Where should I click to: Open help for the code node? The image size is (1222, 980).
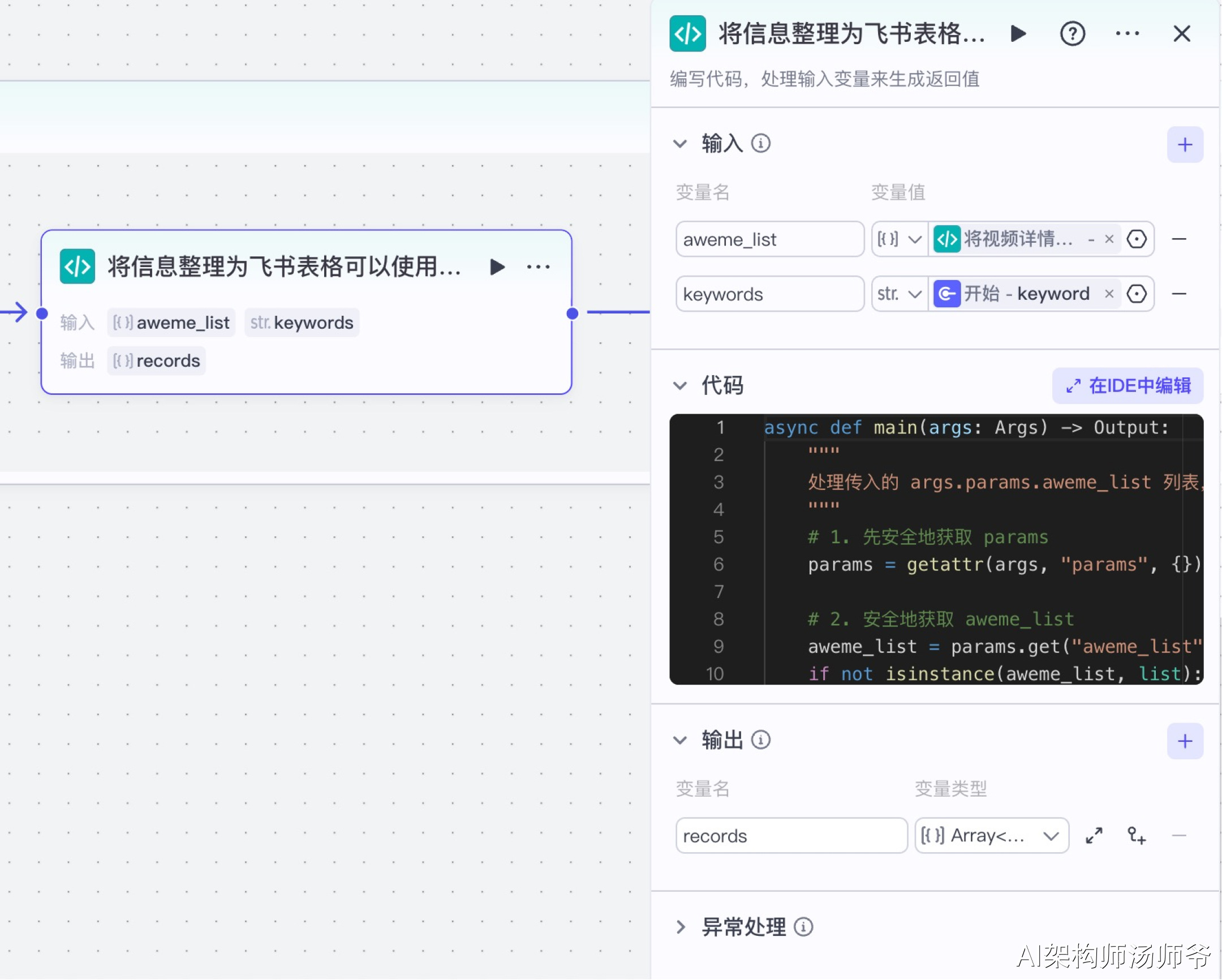(1073, 34)
